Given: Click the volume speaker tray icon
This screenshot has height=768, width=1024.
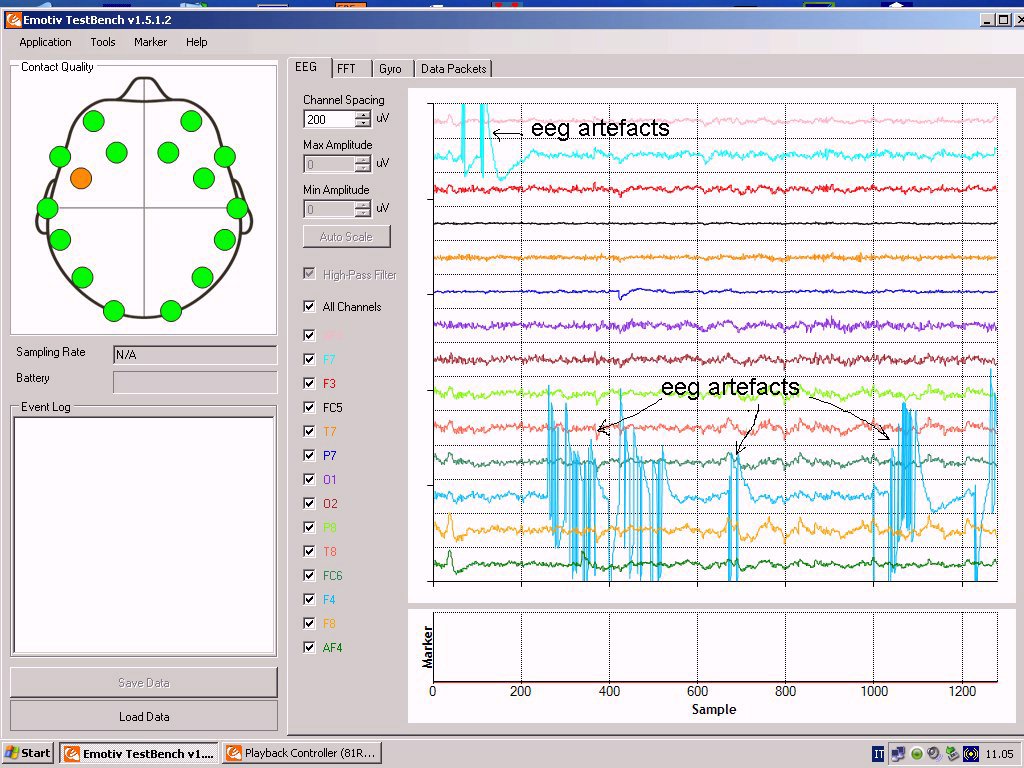Looking at the screenshot, I should (934, 754).
